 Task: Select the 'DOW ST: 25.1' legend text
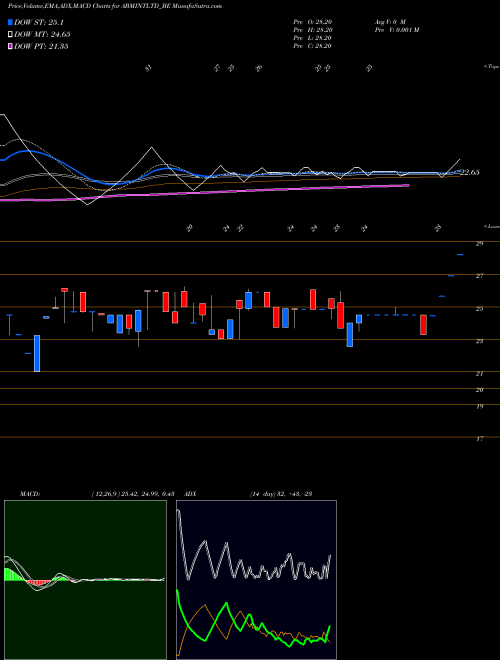click(39, 22)
